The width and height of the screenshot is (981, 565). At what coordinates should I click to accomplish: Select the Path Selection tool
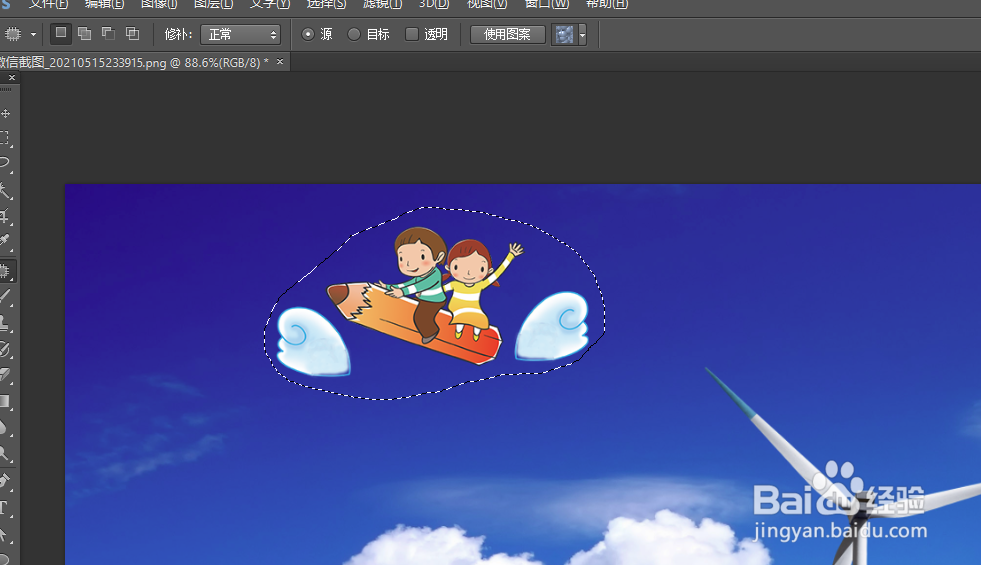tap(5, 534)
